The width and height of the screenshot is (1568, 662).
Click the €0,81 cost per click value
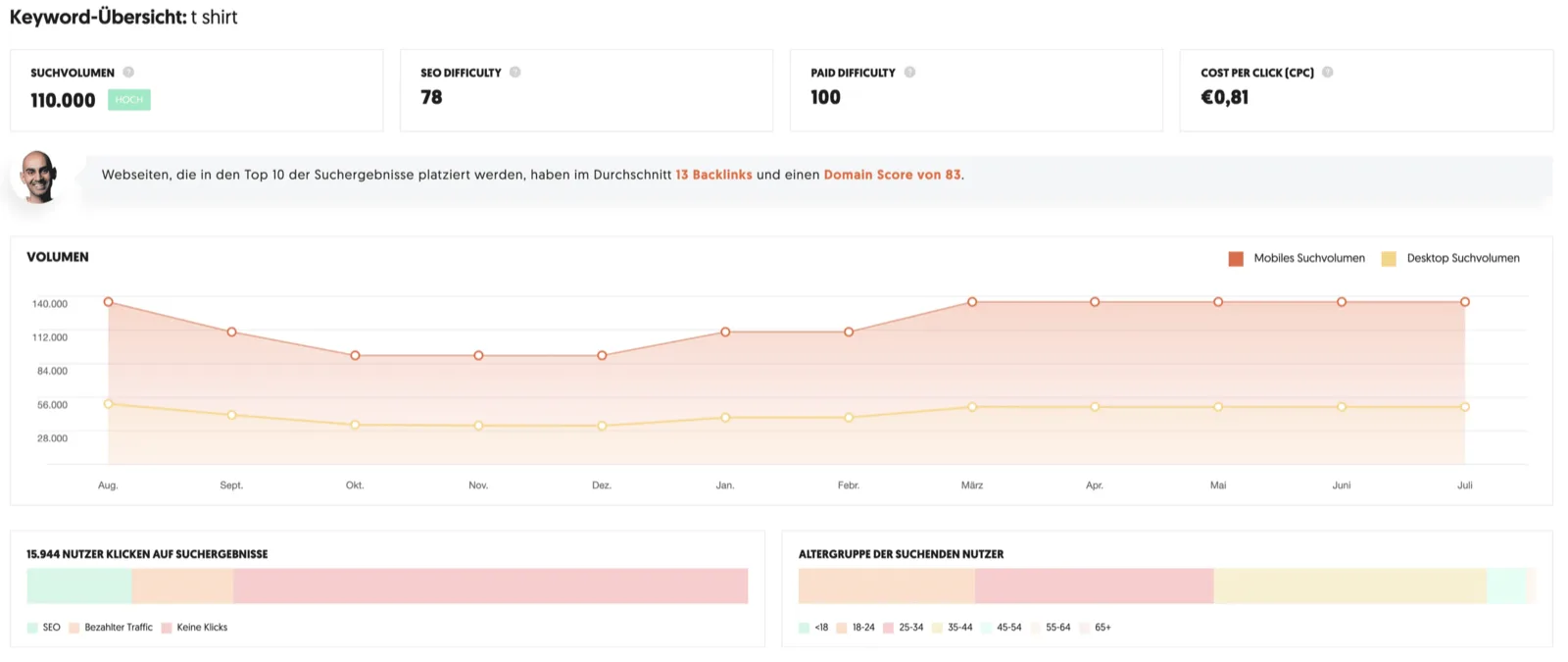[1225, 97]
